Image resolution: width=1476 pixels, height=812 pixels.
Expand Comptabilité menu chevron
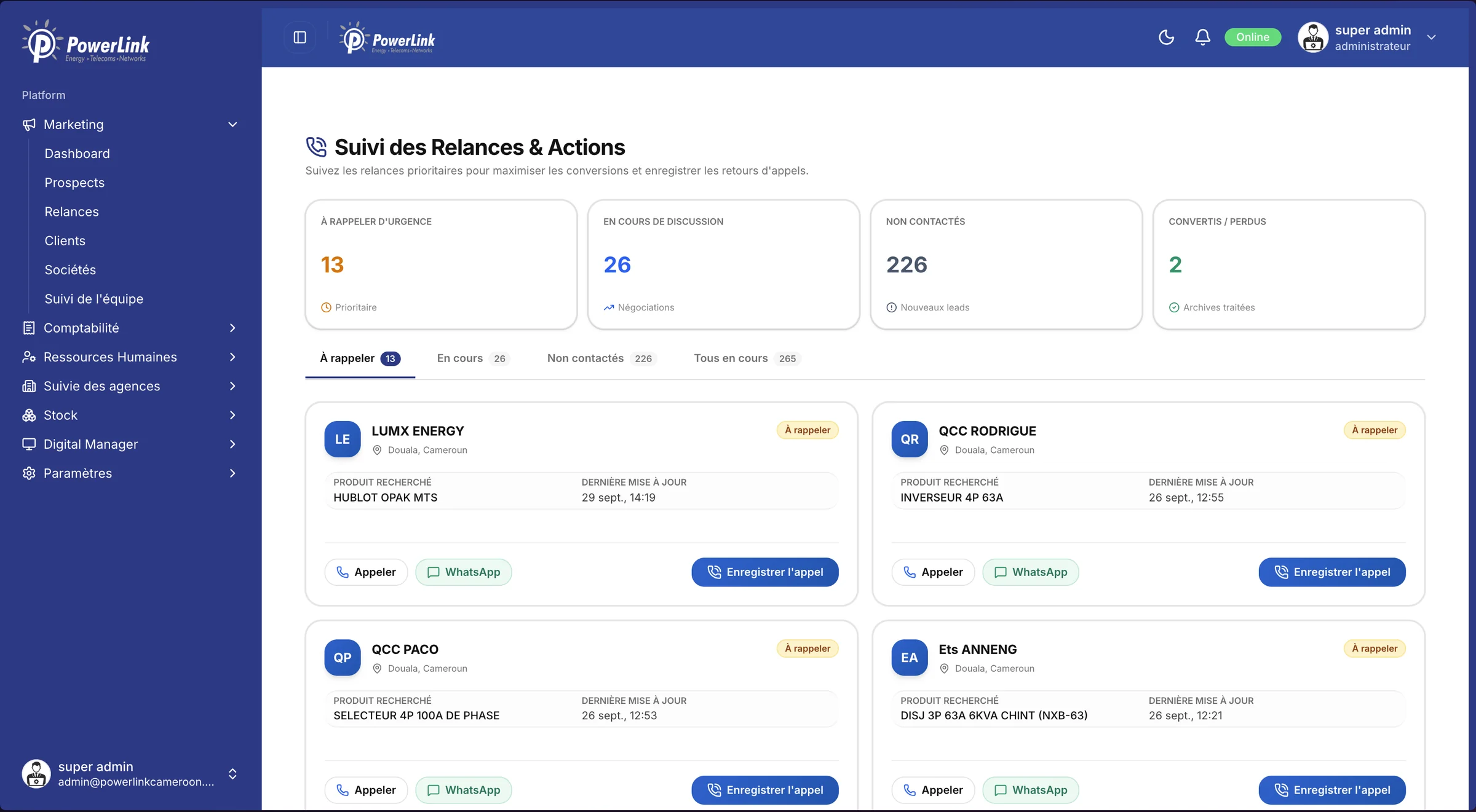pos(232,328)
